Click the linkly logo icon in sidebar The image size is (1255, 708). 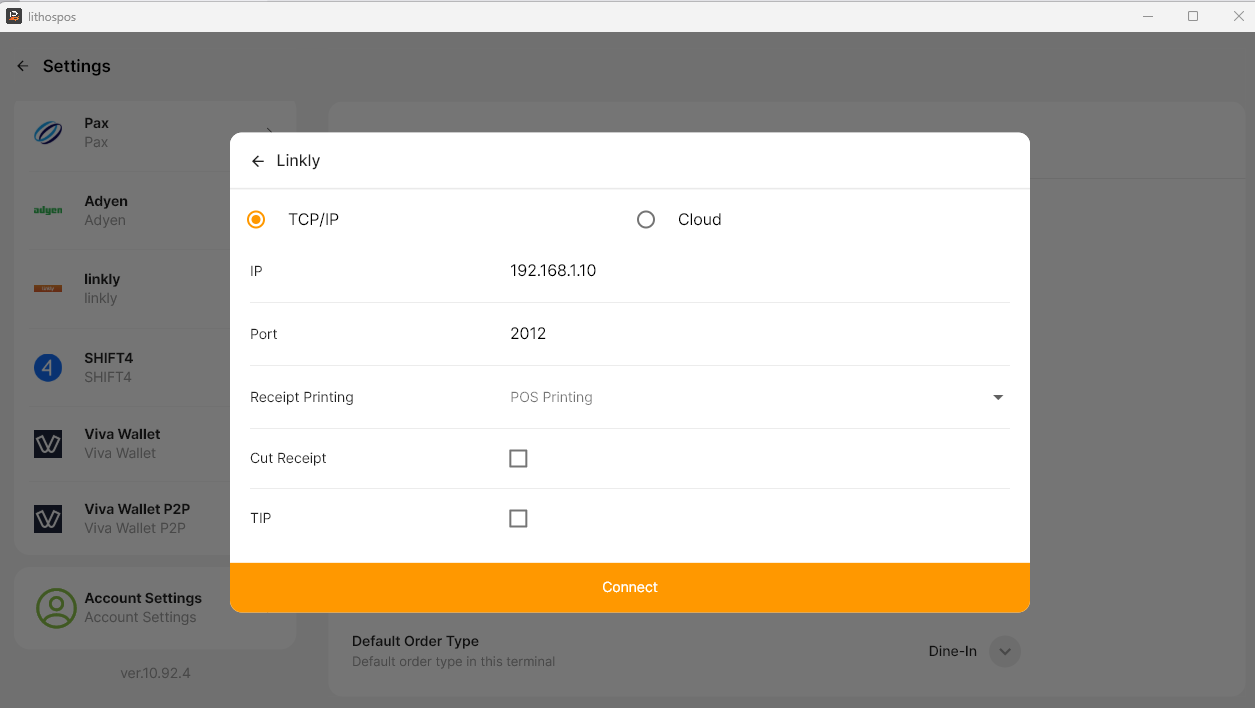tap(48, 288)
